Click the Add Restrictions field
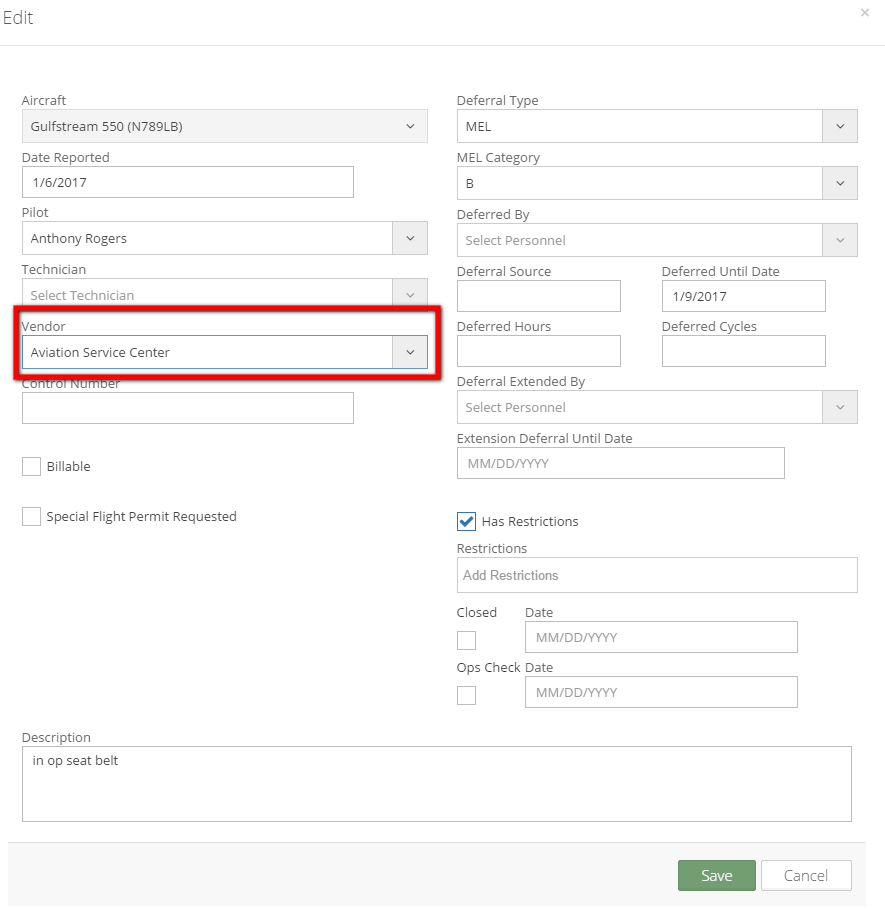 click(x=657, y=575)
